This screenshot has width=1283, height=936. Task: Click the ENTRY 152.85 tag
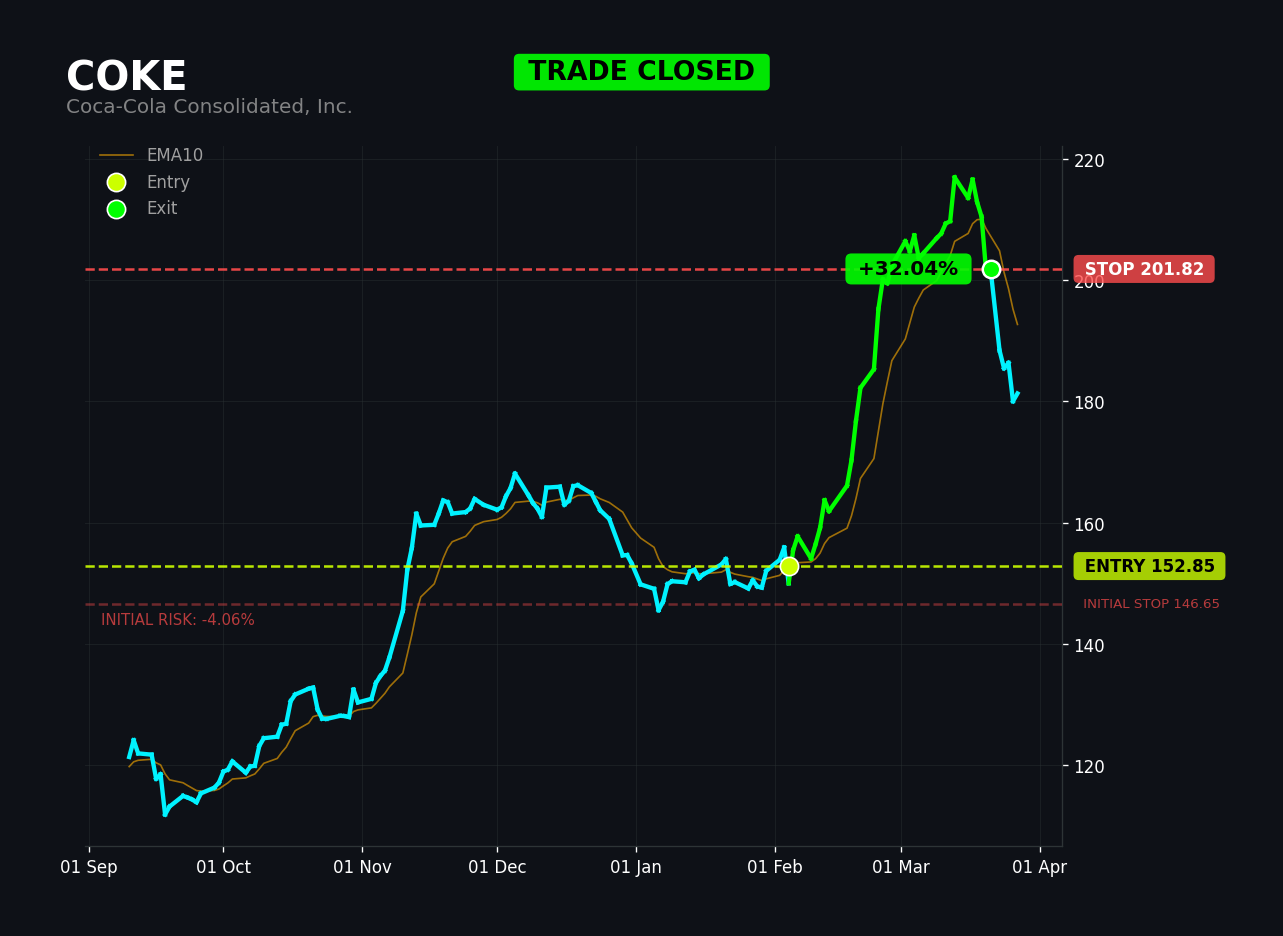click(x=1149, y=566)
